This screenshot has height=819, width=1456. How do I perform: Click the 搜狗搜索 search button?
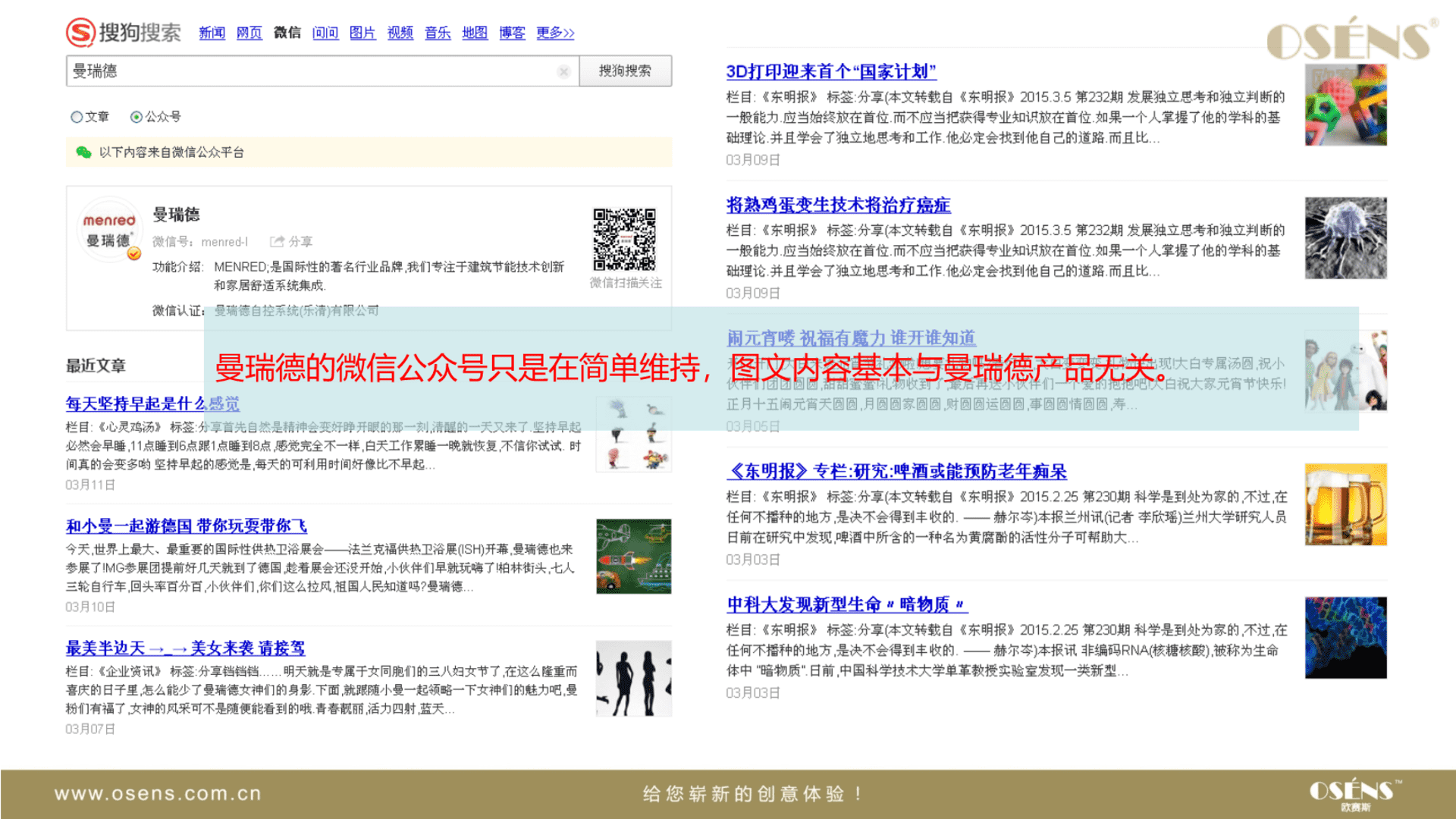pyautogui.click(x=625, y=71)
